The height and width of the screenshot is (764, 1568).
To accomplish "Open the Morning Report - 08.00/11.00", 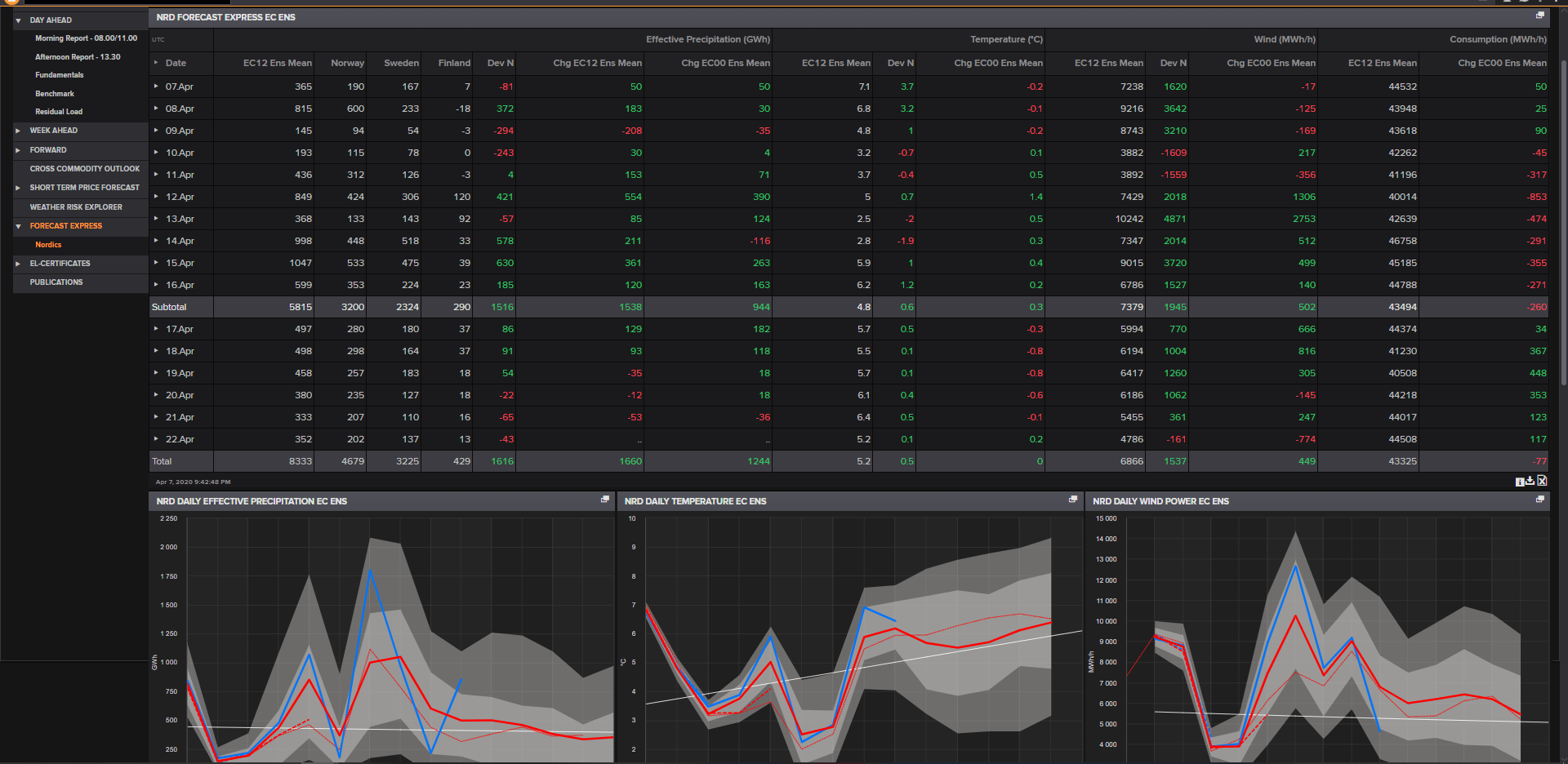I will [86, 38].
